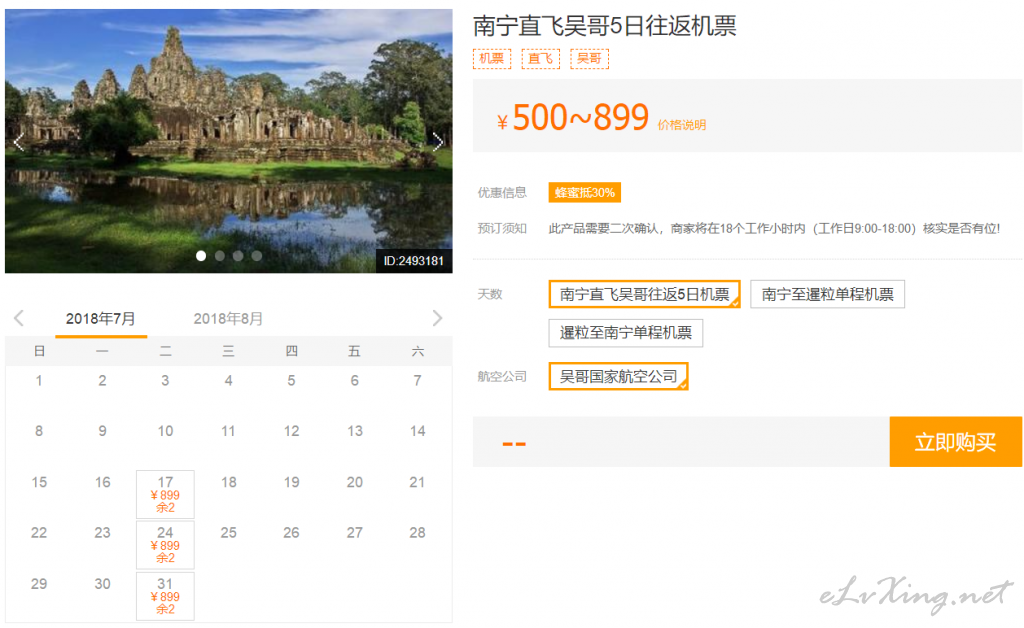The height and width of the screenshot is (628, 1024).
Task: Select 吴哥国家航空公司 airline option
Action: (618, 377)
